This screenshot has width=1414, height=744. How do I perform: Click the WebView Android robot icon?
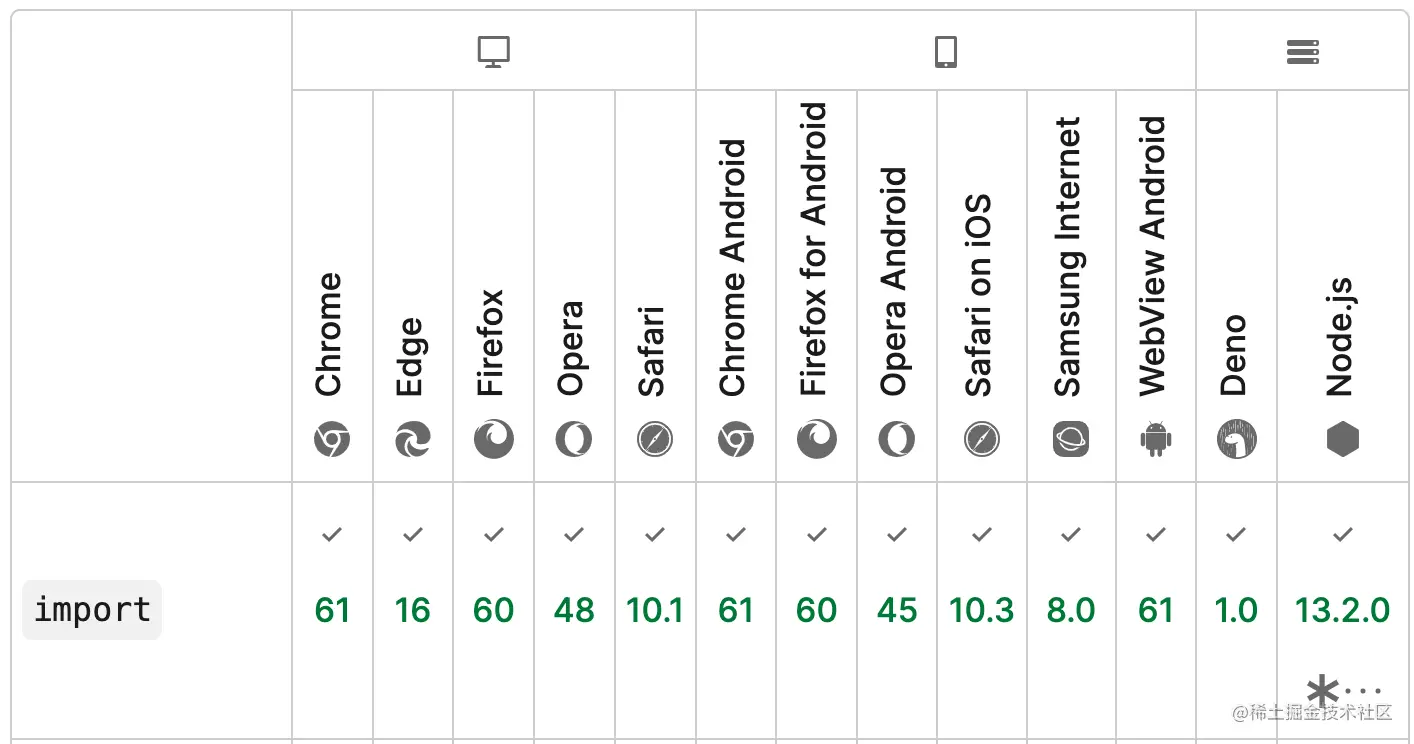[x=1156, y=440]
